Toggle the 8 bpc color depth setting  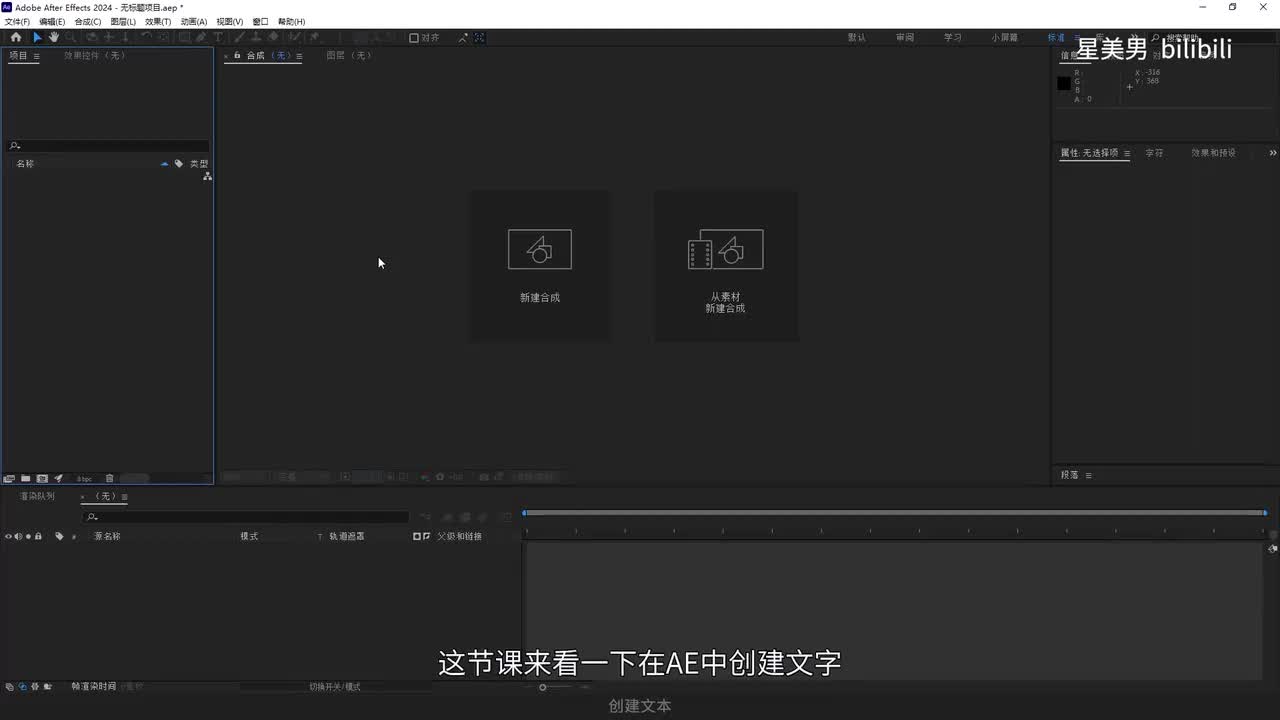pos(84,479)
